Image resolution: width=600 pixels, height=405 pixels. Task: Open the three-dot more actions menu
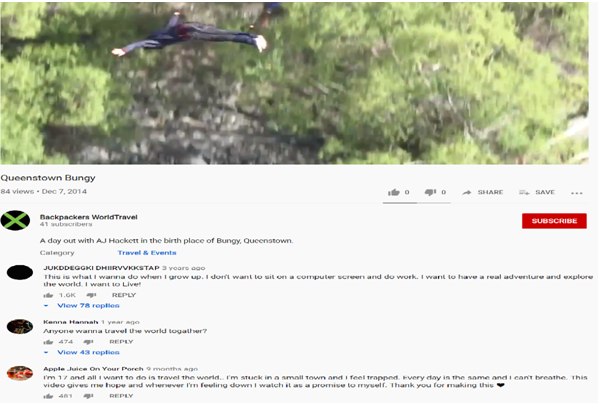coord(576,193)
